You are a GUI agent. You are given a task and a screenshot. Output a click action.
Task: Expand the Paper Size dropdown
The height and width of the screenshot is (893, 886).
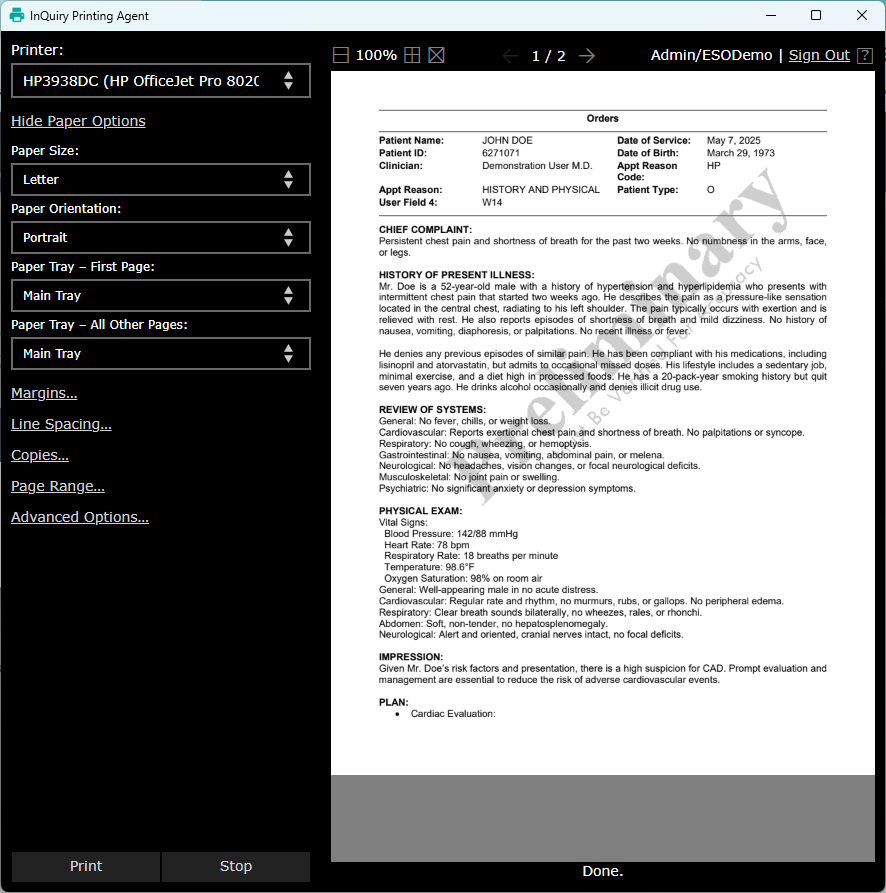click(x=161, y=180)
